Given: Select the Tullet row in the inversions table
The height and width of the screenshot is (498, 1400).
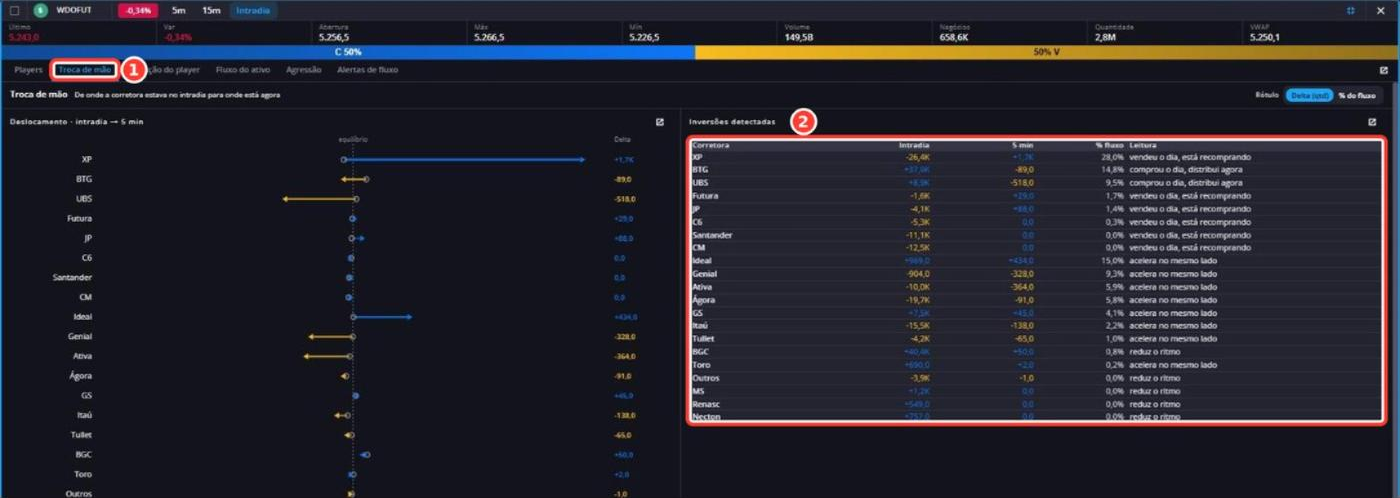Looking at the screenshot, I should pos(1036,339).
